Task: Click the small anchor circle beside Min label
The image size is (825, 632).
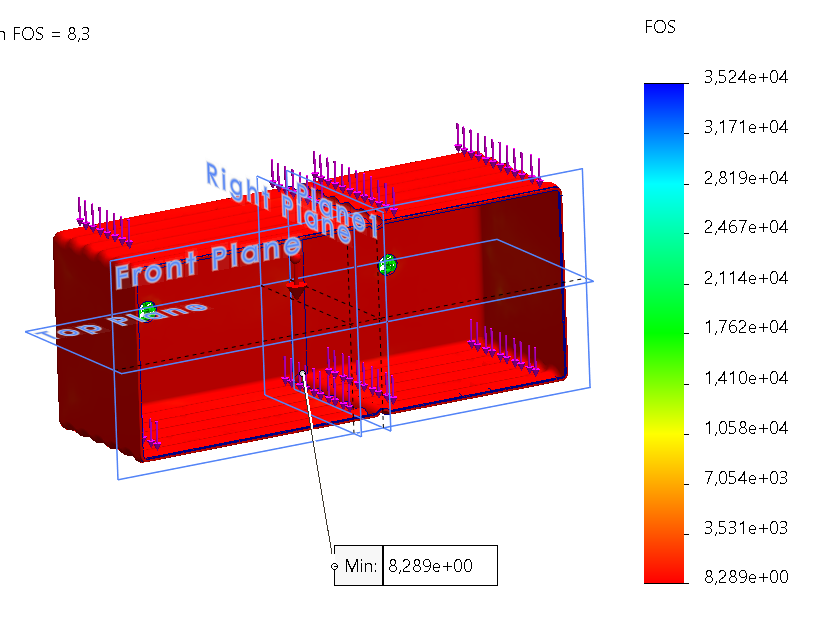Action: point(335,567)
